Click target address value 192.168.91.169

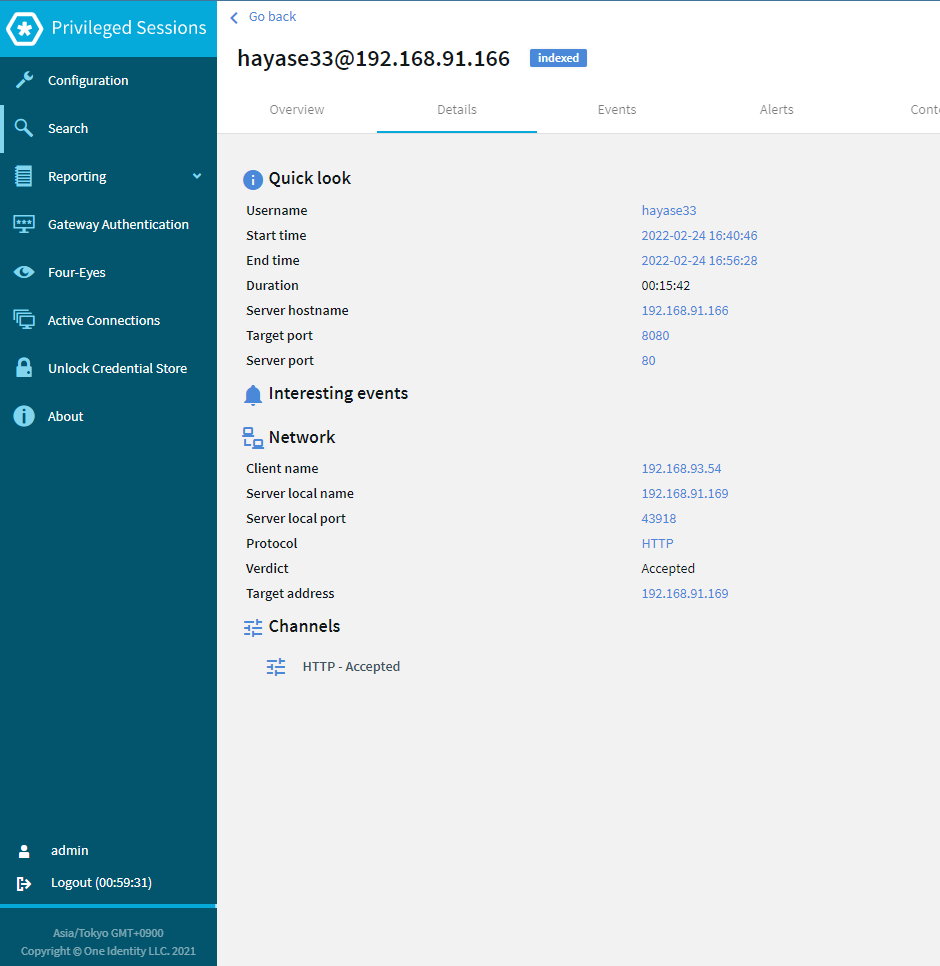[685, 594]
